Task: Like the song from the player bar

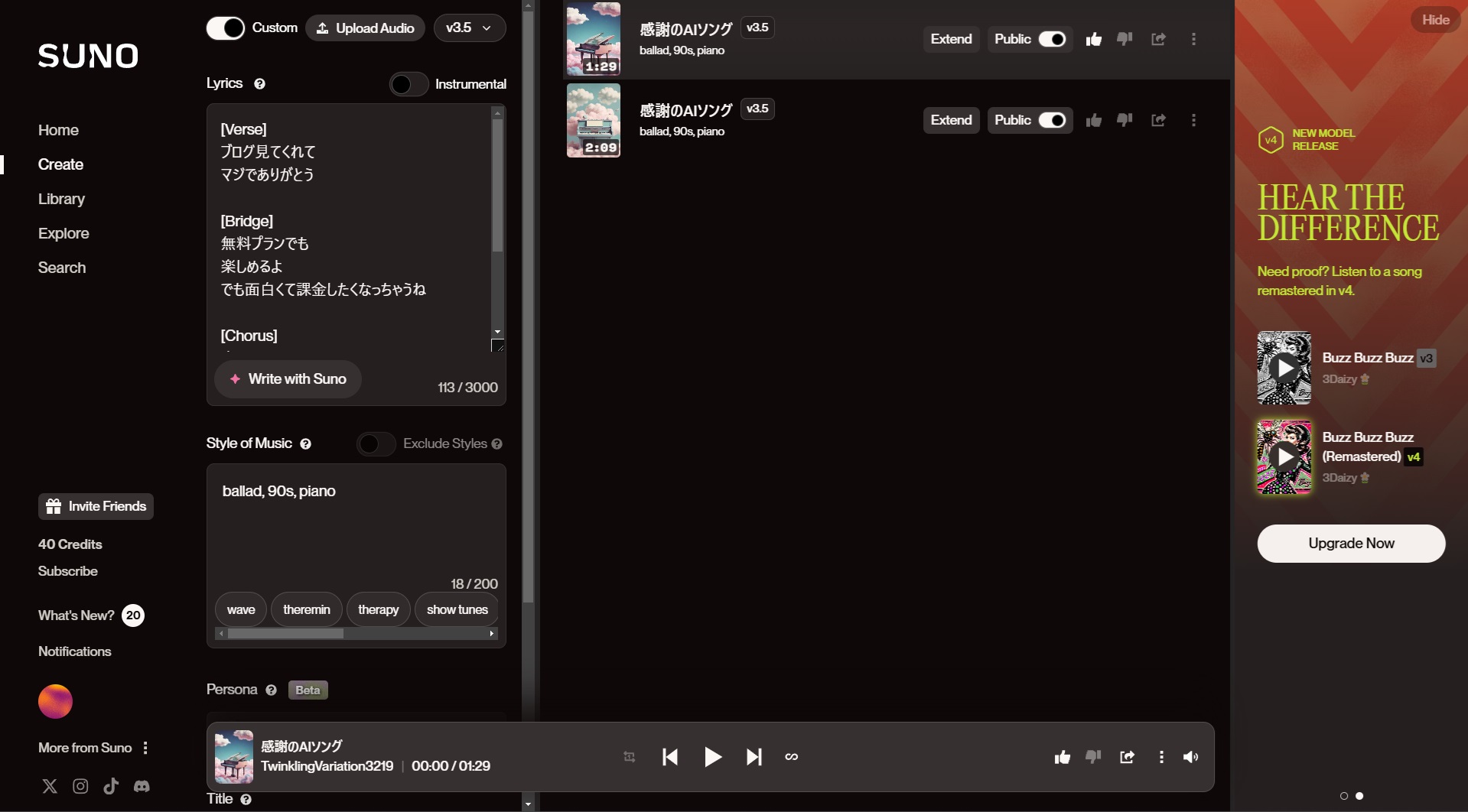Action: (1062, 757)
